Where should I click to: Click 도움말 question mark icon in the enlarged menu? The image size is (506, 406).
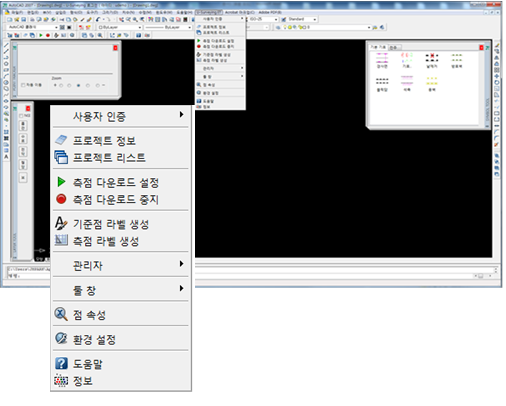[61, 363]
